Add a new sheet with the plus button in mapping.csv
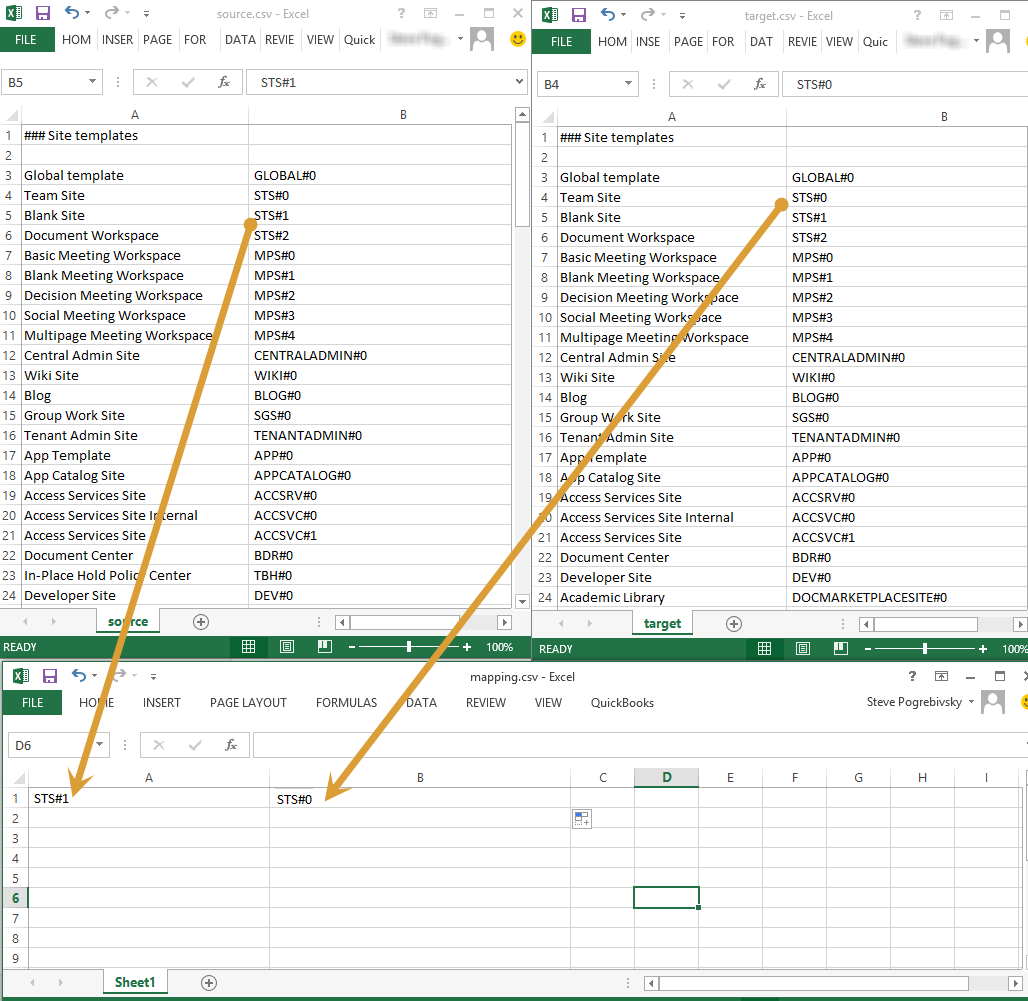This screenshot has height=1001, width=1028. [208, 982]
